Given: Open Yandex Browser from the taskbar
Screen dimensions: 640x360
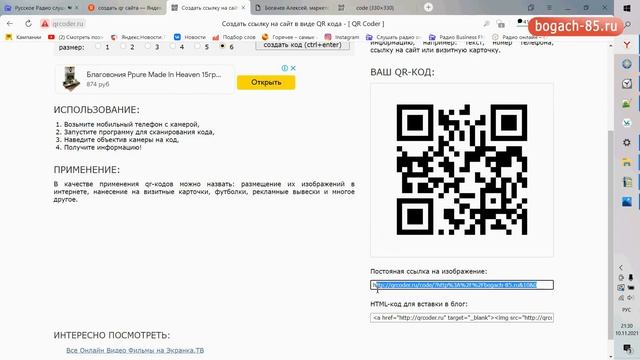Looking at the screenshot, I should click(x=627, y=44).
